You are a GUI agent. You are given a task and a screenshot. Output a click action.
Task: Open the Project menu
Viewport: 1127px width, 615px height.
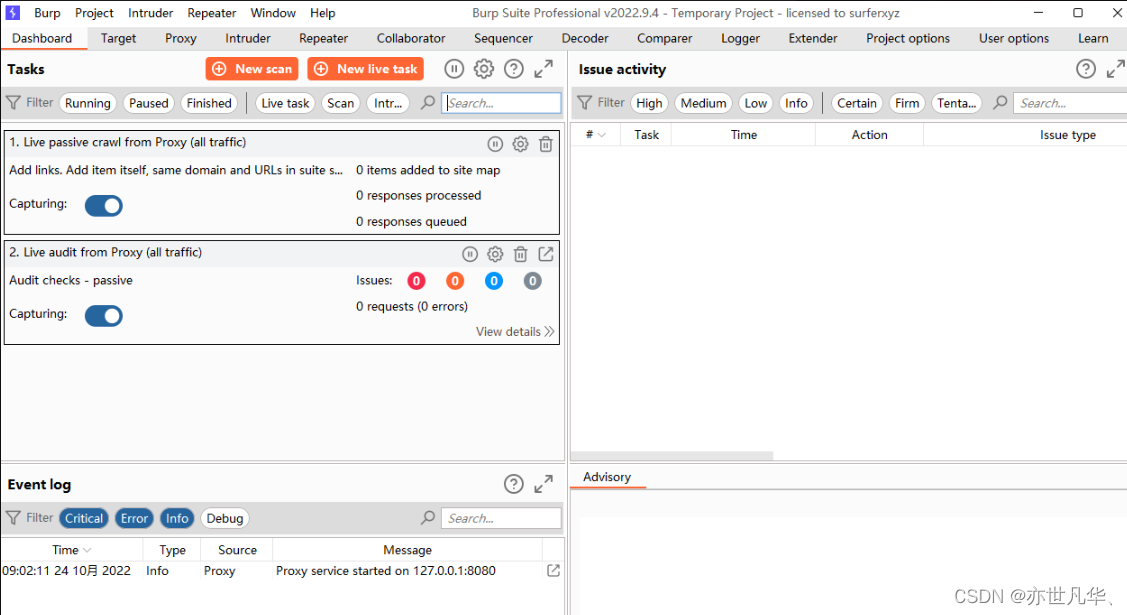click(94, 13)
